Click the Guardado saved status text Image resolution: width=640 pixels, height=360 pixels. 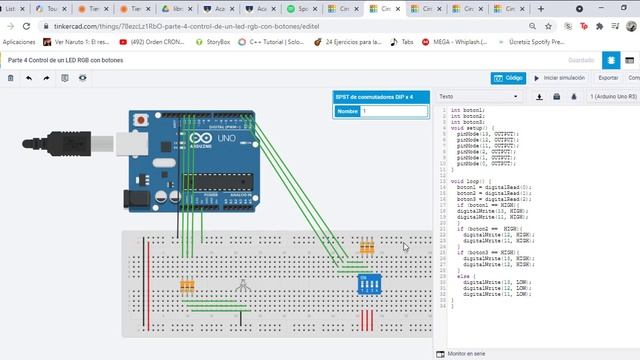pos(581,60)
